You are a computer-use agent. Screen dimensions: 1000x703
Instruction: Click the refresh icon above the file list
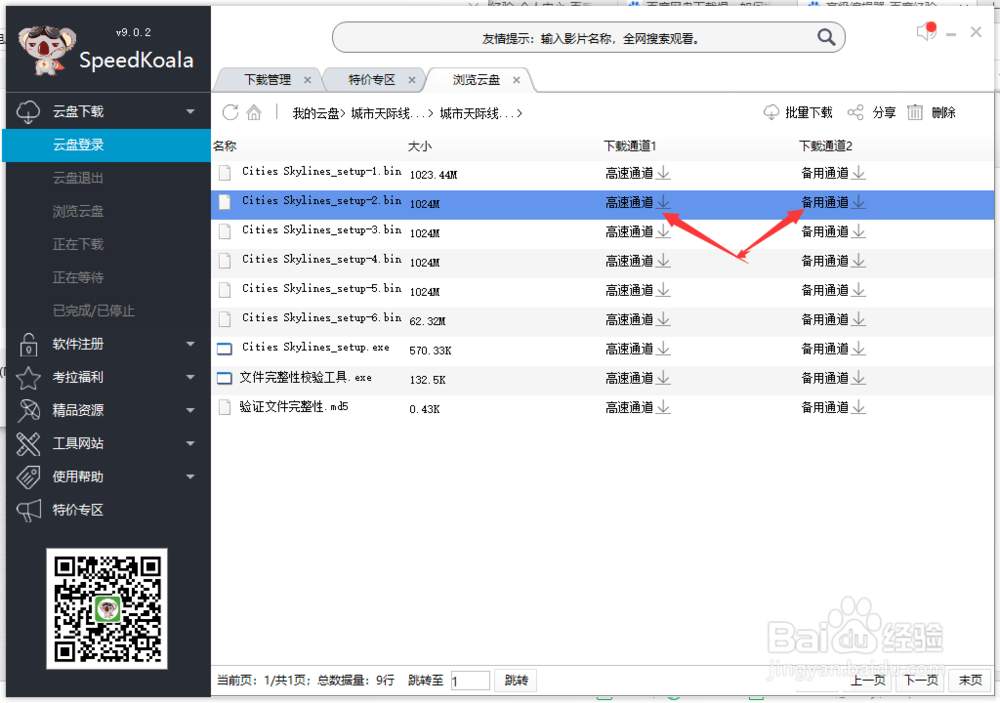tap(232, 112)
